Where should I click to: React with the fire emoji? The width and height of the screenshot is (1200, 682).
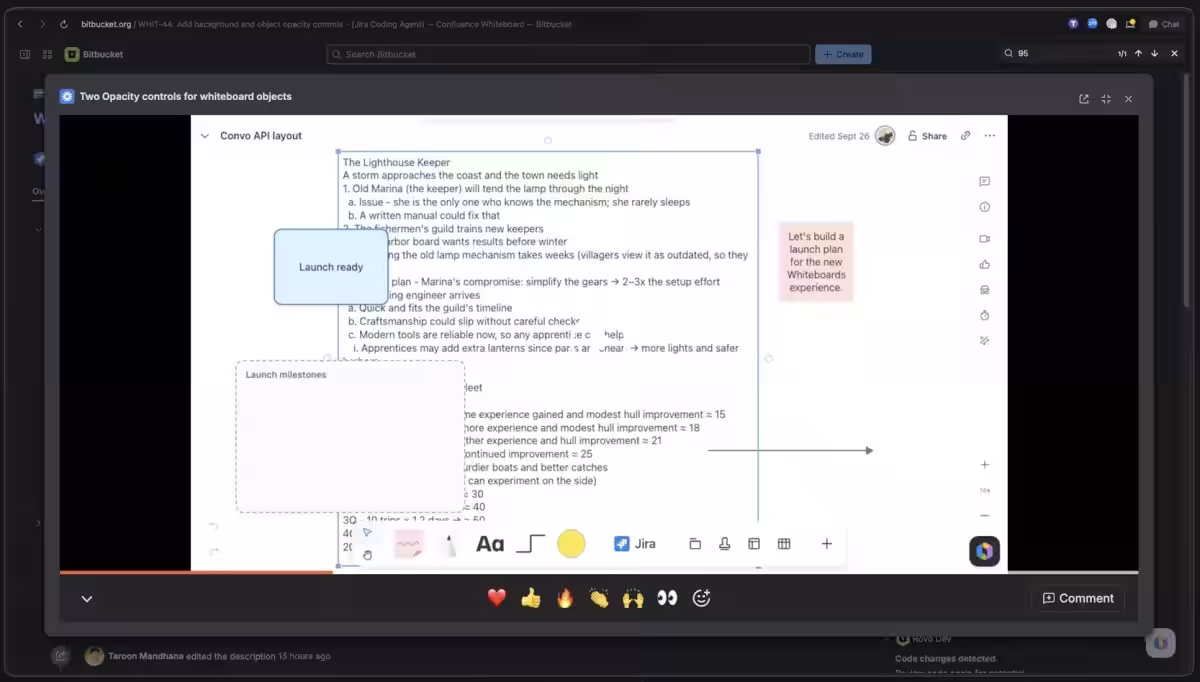tap(565, 598)
